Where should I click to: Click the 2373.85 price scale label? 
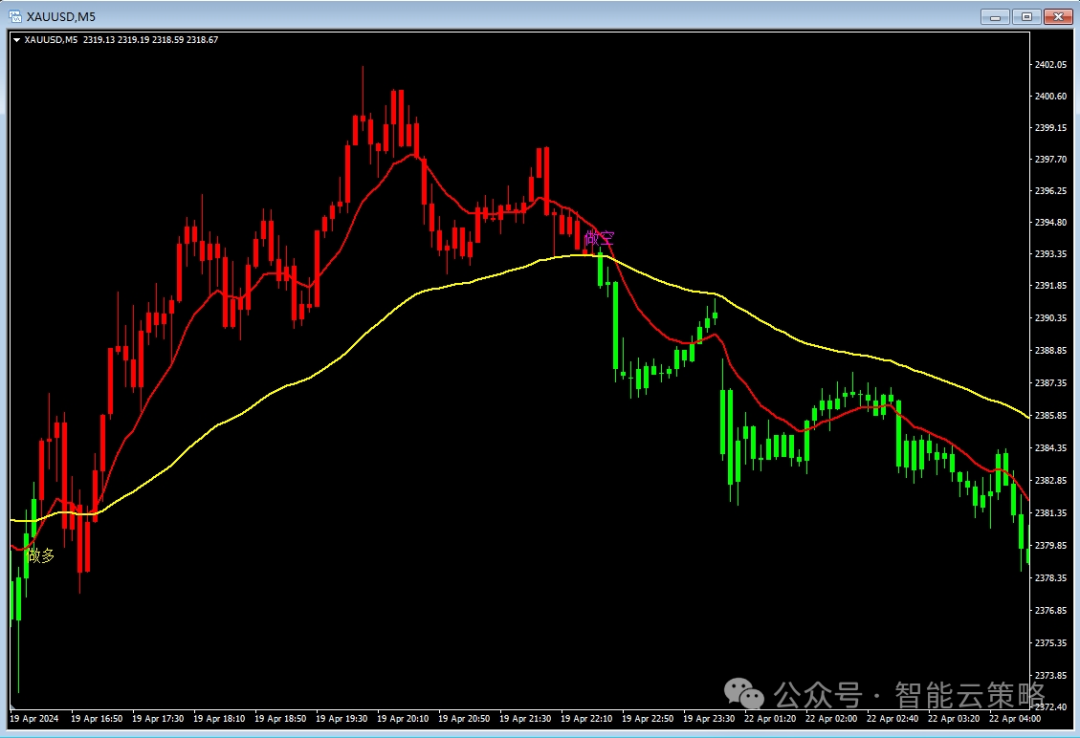(1050, 675)
